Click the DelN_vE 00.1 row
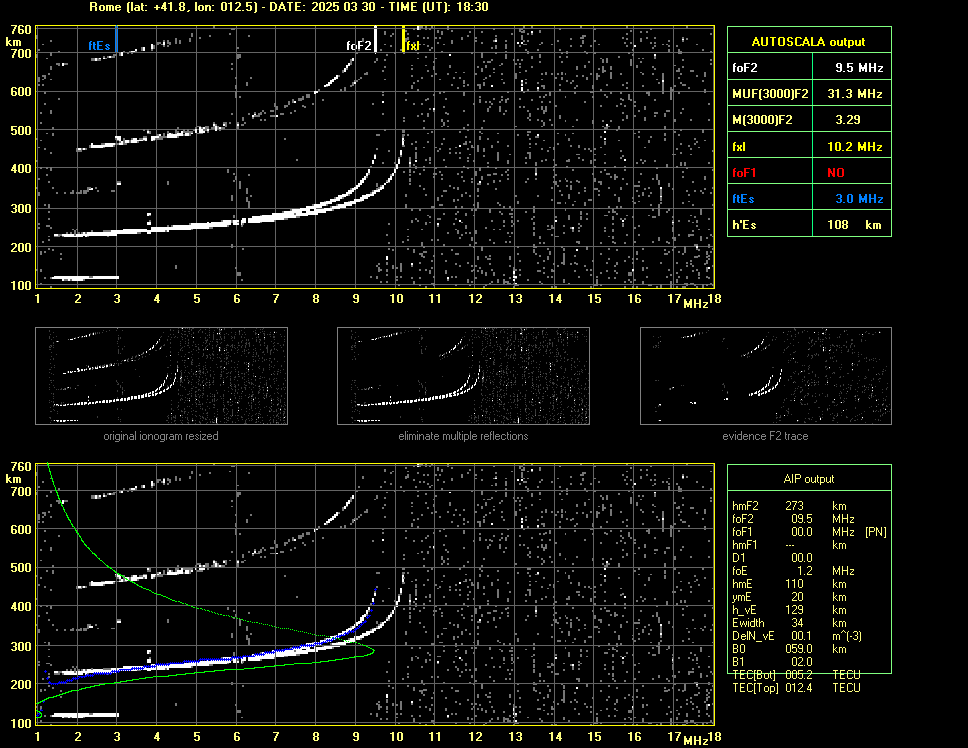The width and height of the screenshot is (968, 748). tap(797, 636)
